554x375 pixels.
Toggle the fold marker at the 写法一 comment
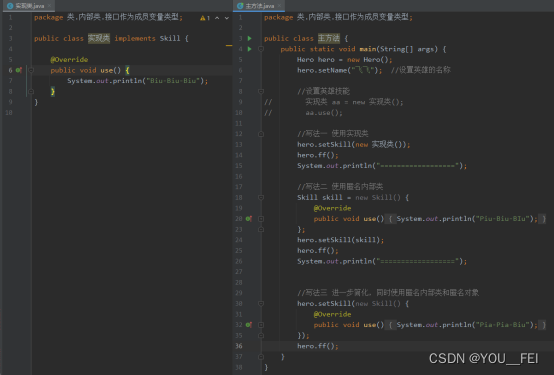(261, 134)
